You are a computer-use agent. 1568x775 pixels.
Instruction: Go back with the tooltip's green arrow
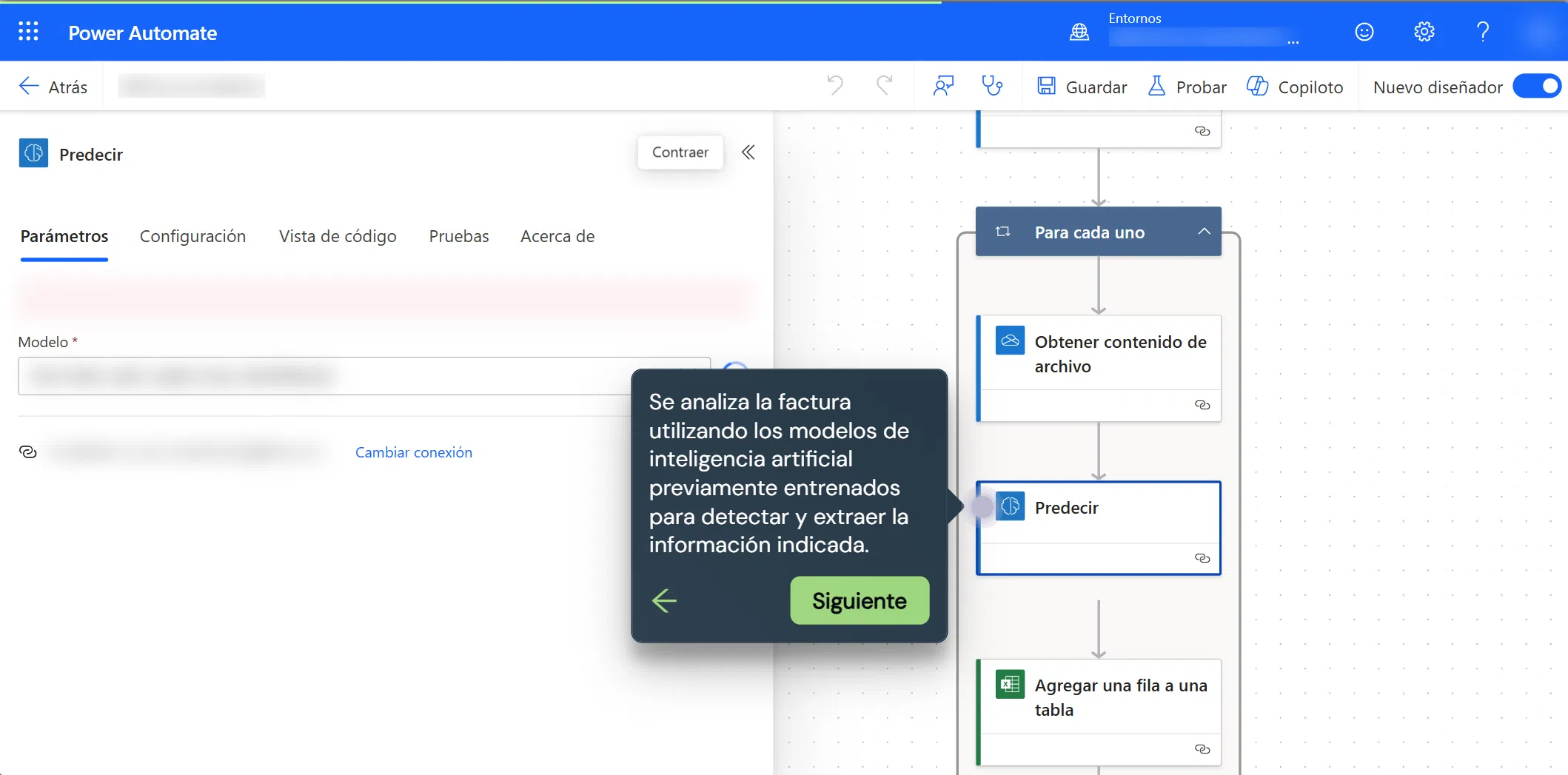pos(664,600)
